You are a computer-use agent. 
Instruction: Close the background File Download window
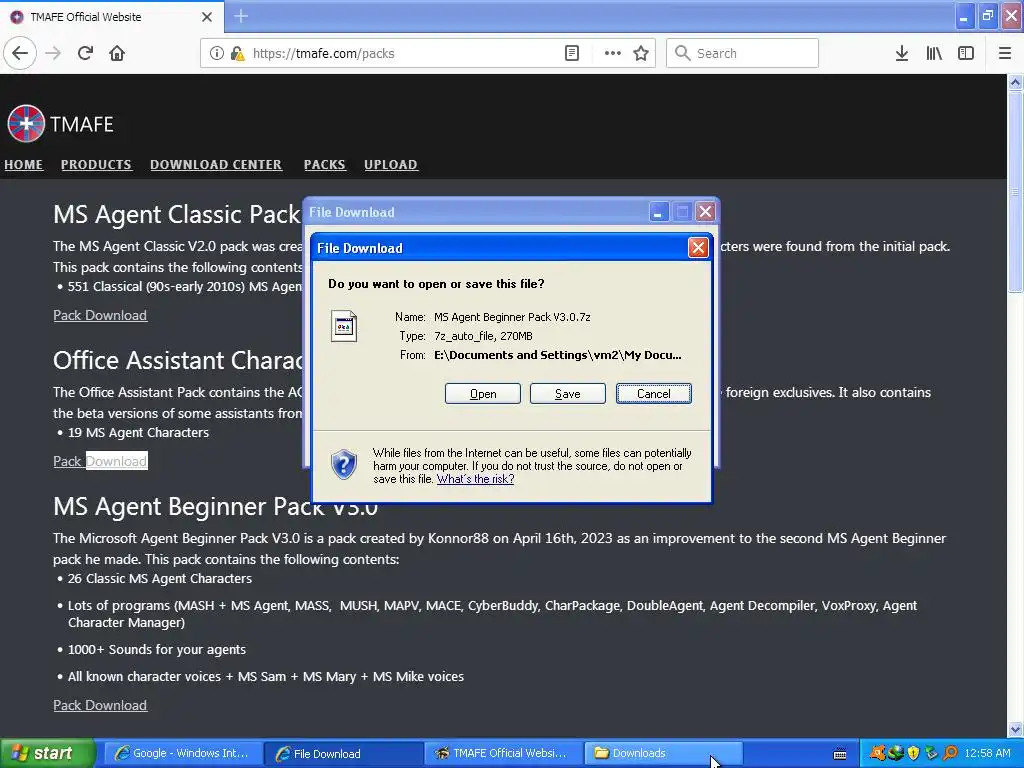coord(705,212)
